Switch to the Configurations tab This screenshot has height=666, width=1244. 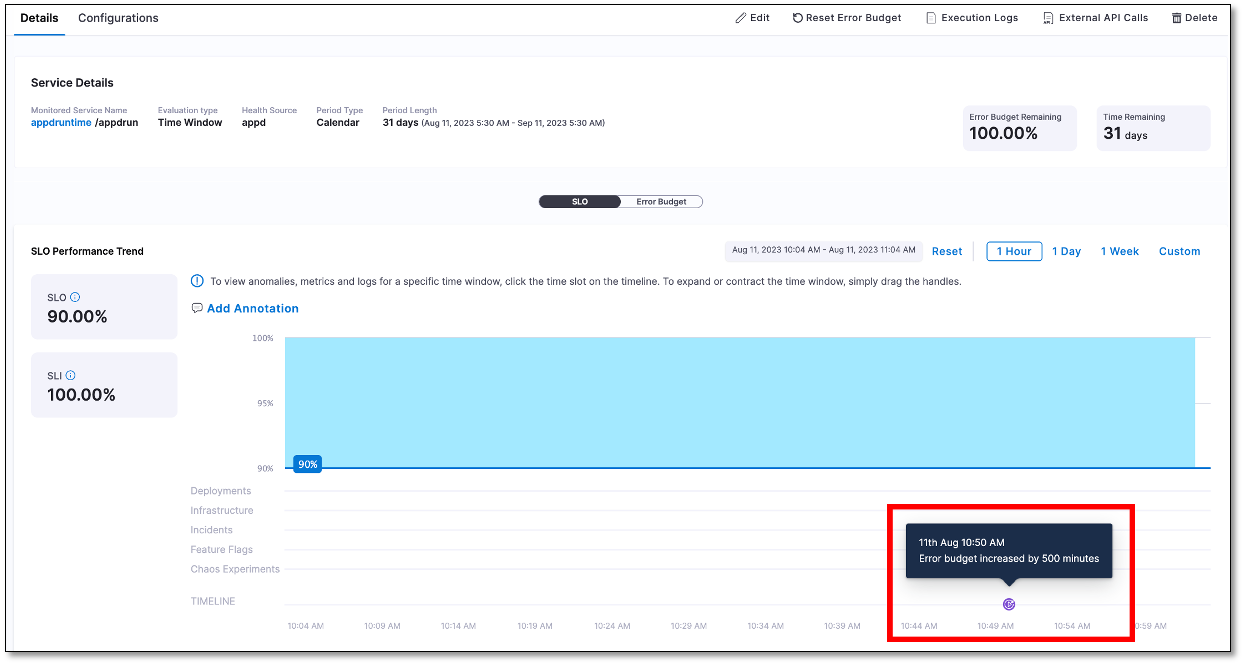(118, 18)
